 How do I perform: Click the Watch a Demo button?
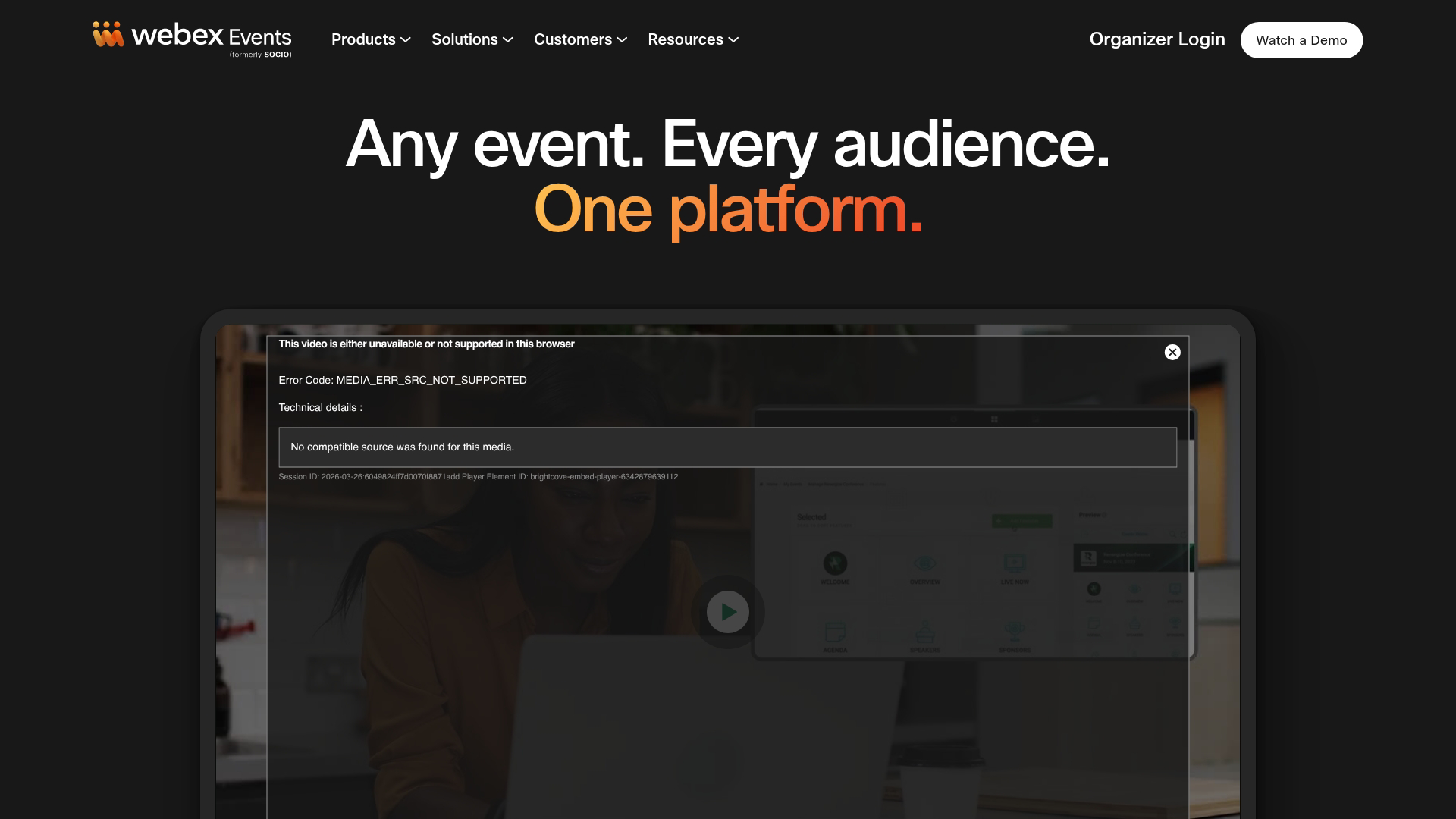(1301, 40)
